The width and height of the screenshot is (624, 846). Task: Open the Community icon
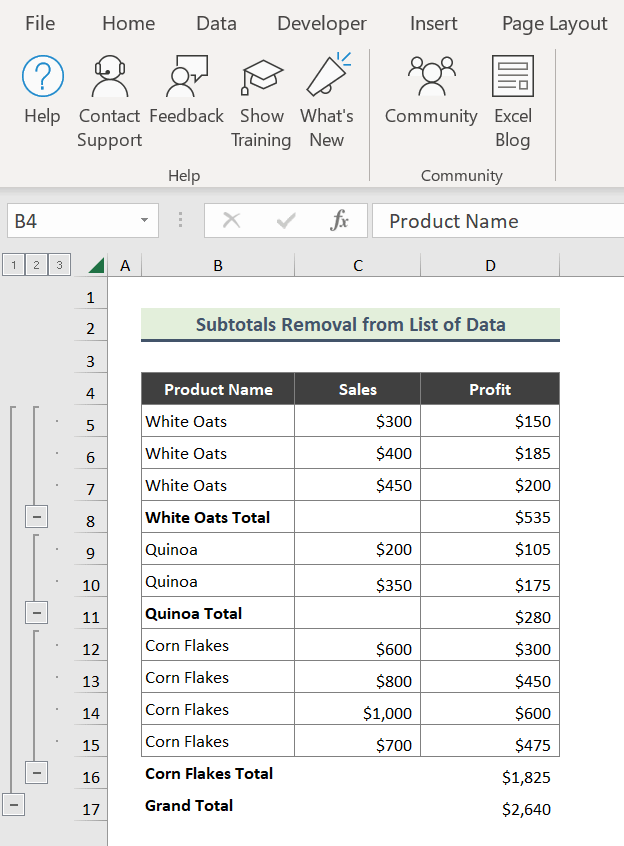click(431, 77)
